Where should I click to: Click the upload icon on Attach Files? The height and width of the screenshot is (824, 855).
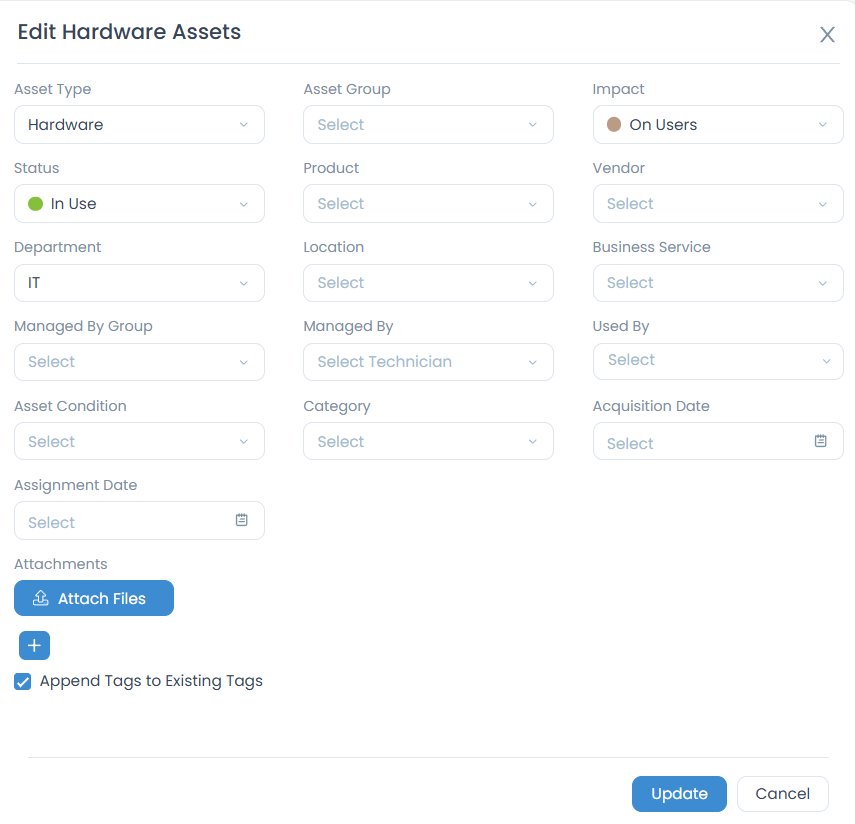41,598
